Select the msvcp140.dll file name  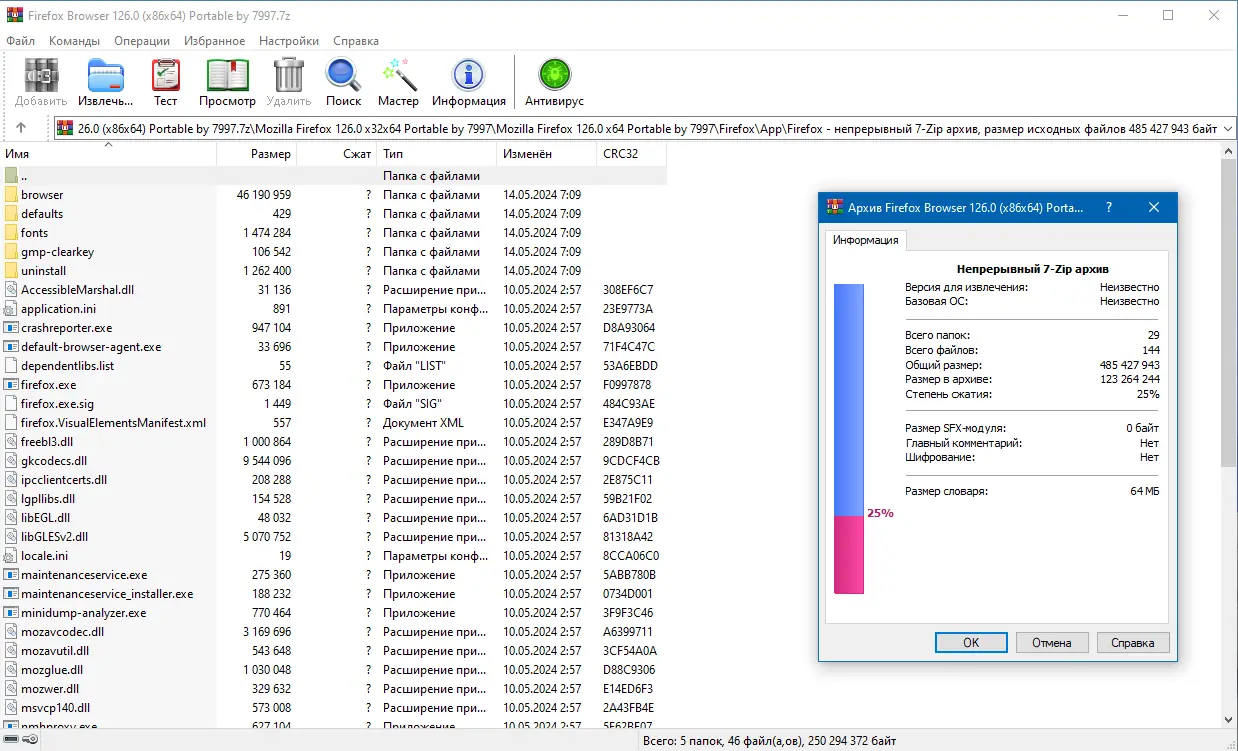coord(55,708)
